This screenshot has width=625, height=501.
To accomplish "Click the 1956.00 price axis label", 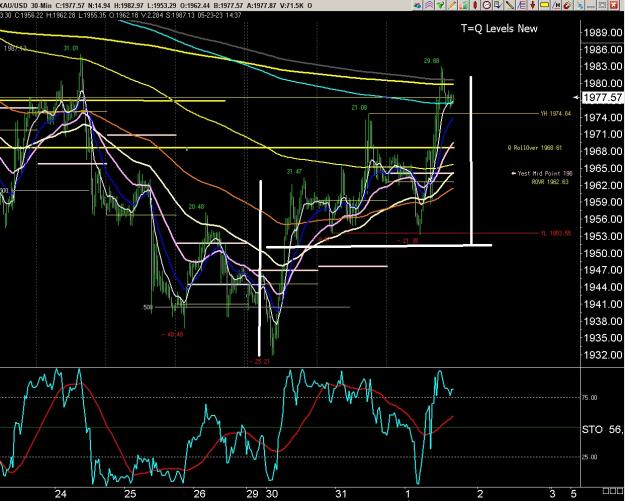I will [603, 219].
